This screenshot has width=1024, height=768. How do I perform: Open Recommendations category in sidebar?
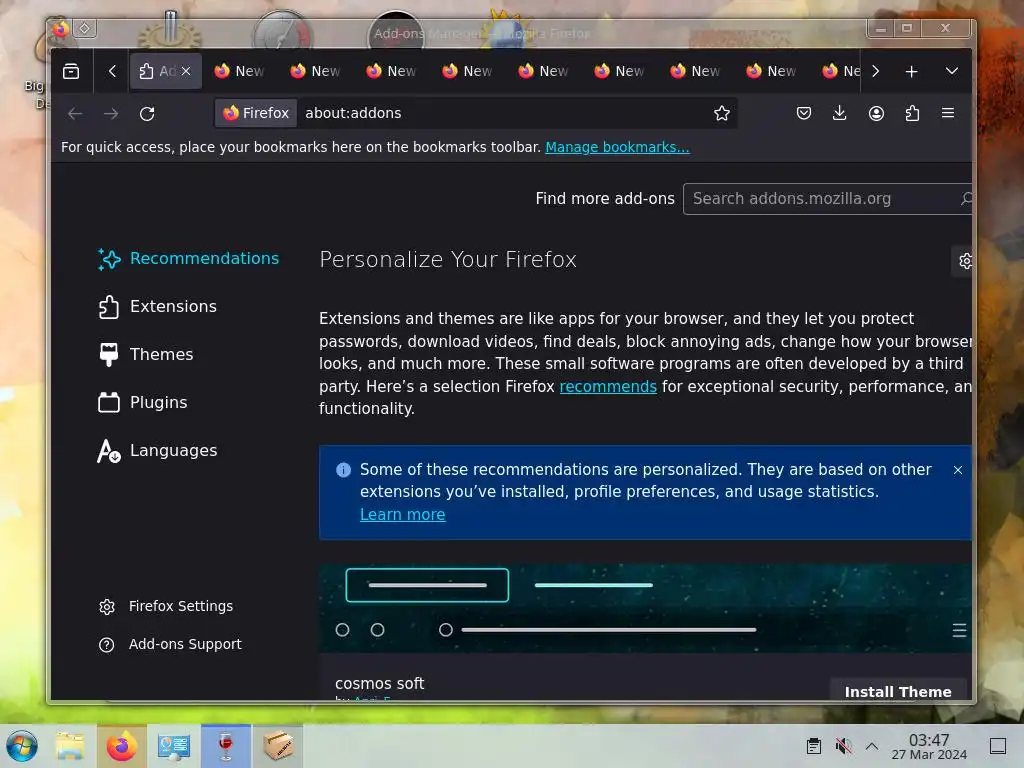click(x=189, y=259)
